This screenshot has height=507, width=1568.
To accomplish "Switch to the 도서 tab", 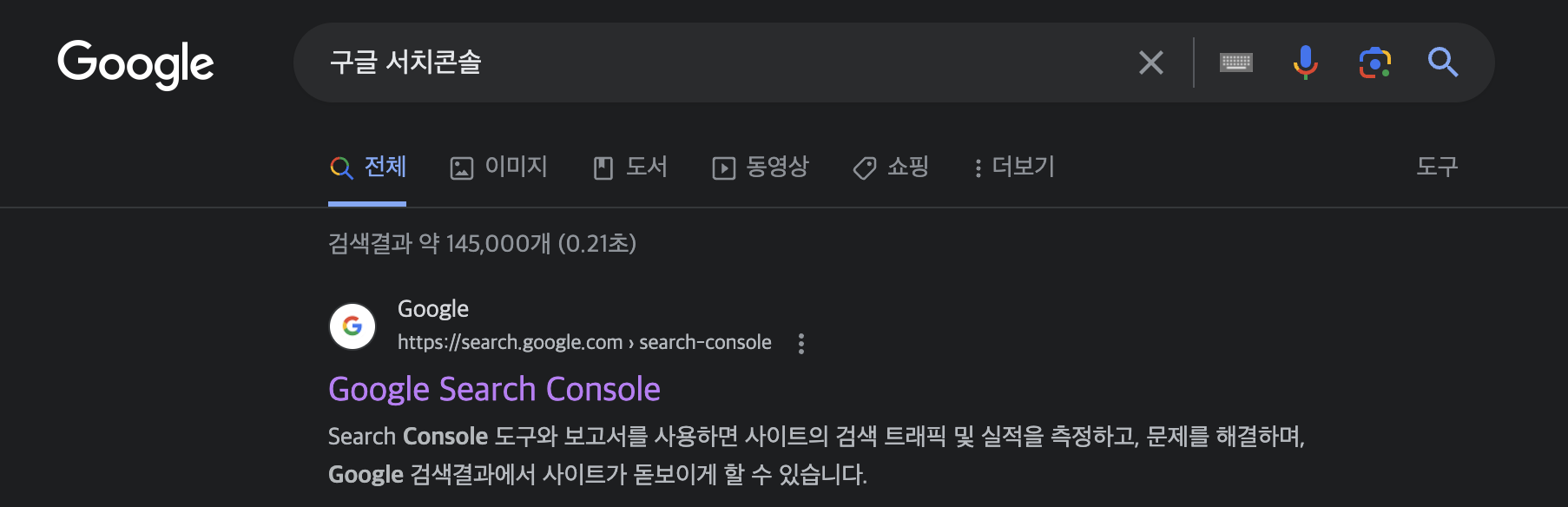I will point(630,167).
